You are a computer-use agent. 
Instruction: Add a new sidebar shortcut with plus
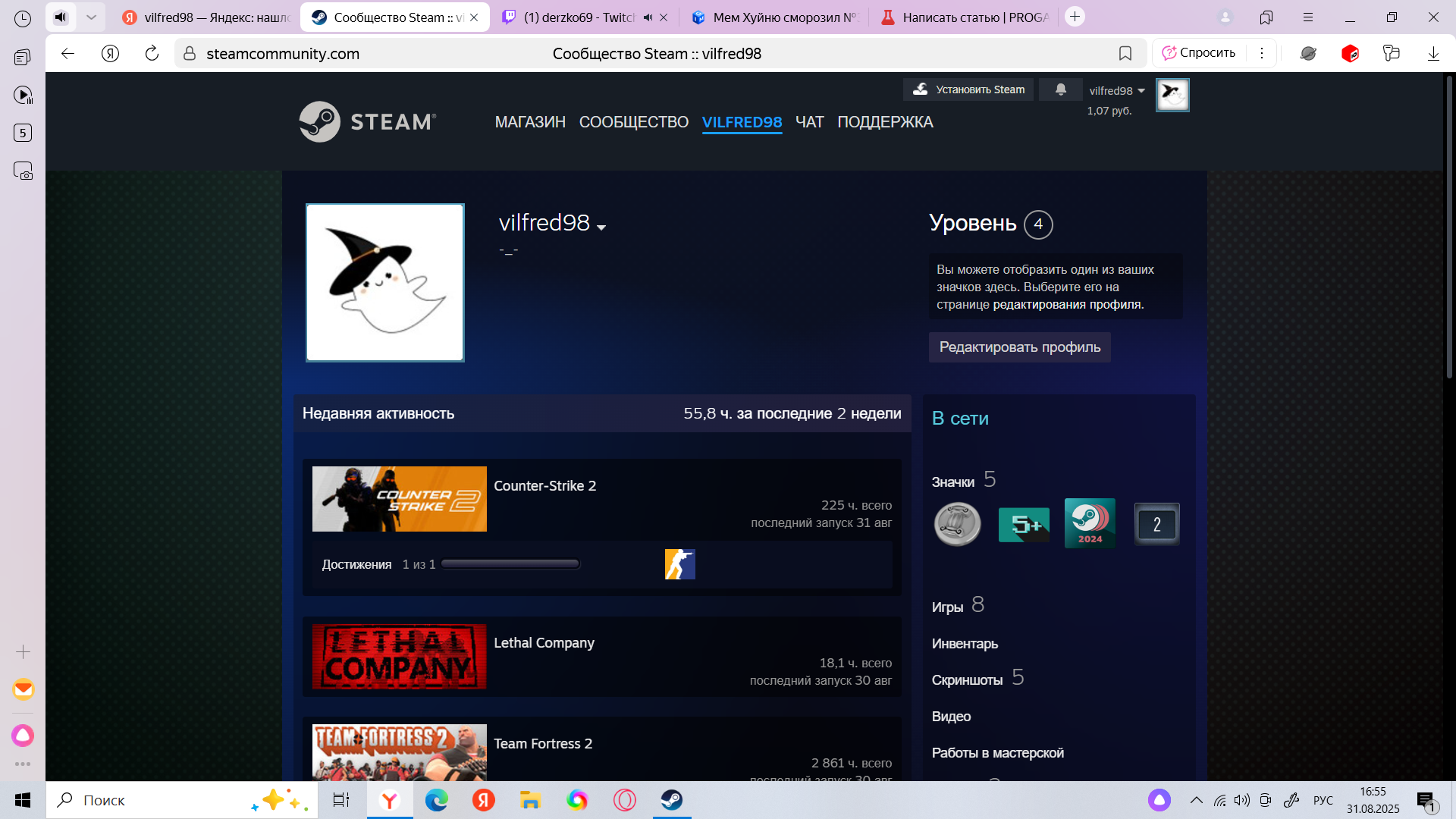(23, 652)
